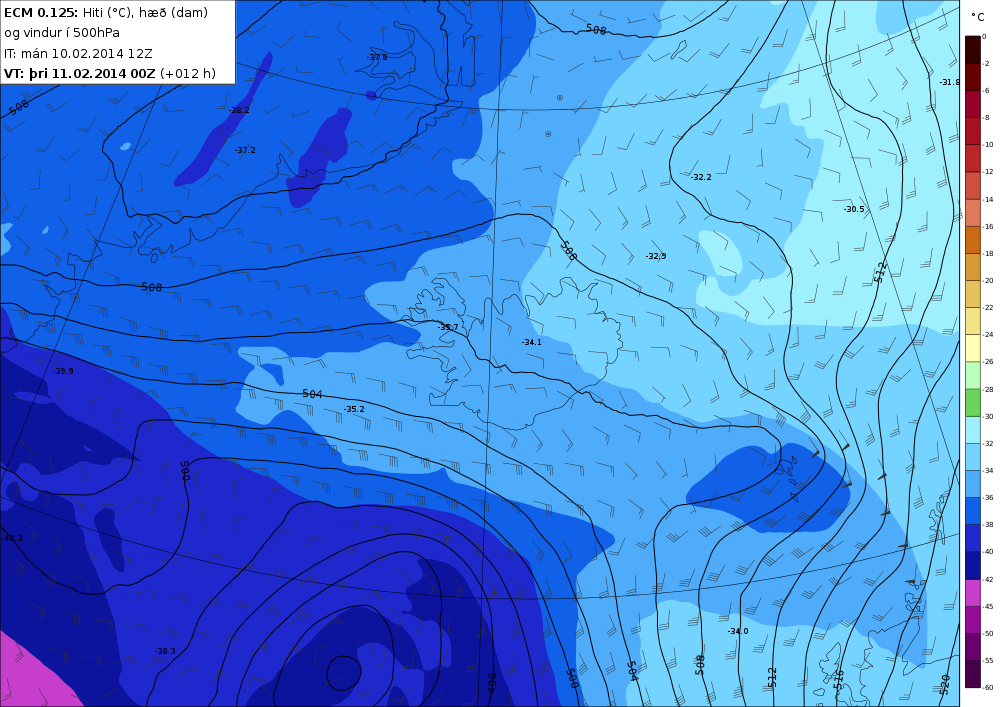Pick the royal blue -36 to -38 swatch
This screenshot has width=1000, height=707.
point(973,511)
